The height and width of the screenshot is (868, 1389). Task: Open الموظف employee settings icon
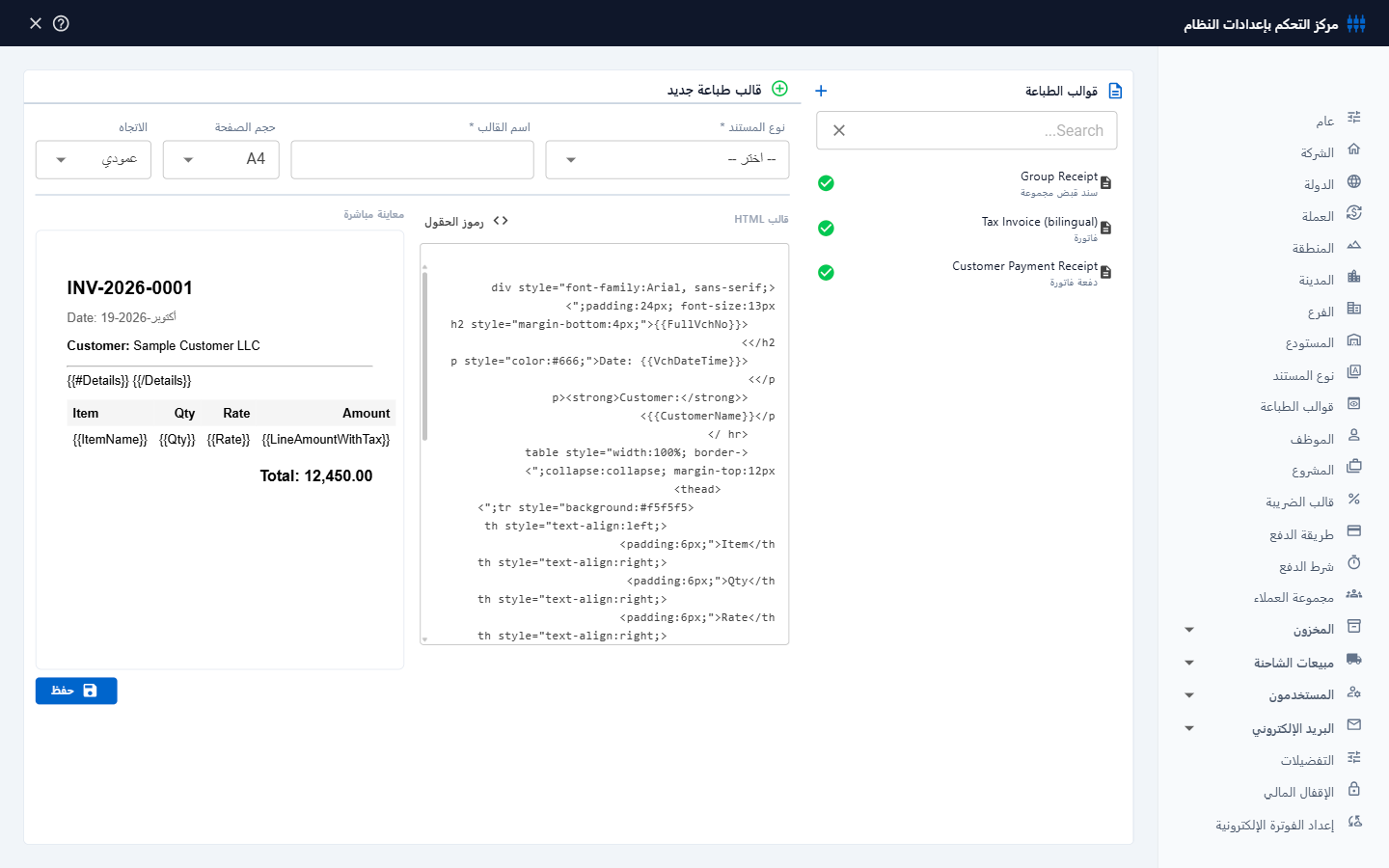1353,435
